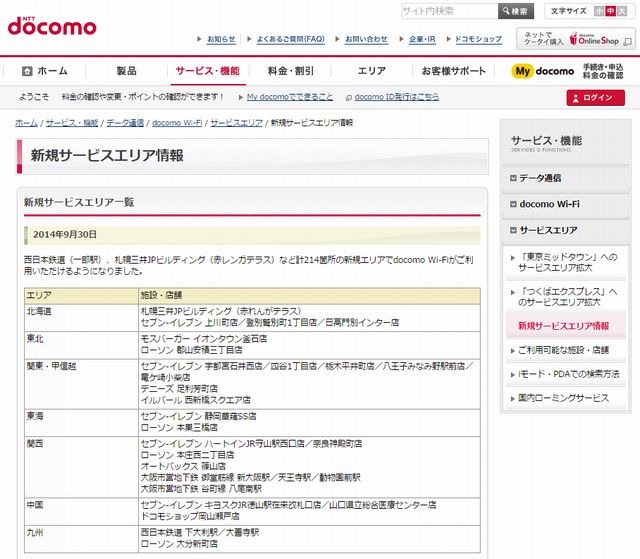Open the ドコモショップ link
Screen dimensions: 640x559
pyautogui.click(x=478, y=39)
